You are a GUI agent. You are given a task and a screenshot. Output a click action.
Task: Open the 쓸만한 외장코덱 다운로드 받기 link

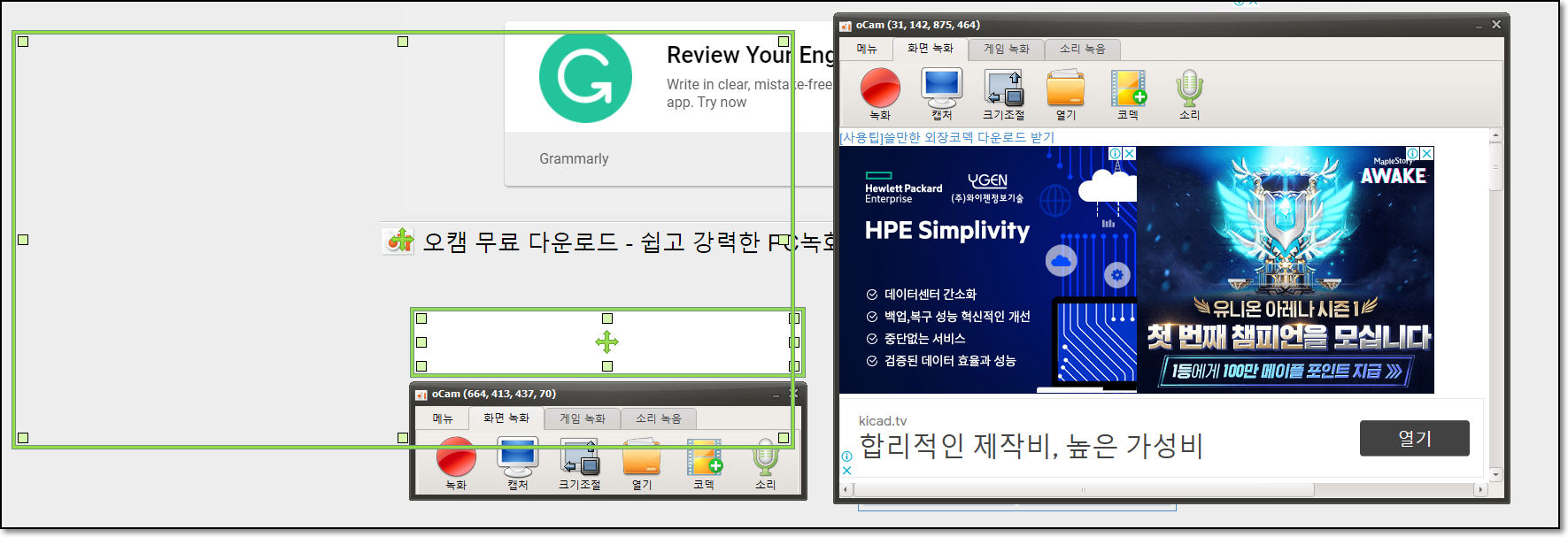pos(946,137)
